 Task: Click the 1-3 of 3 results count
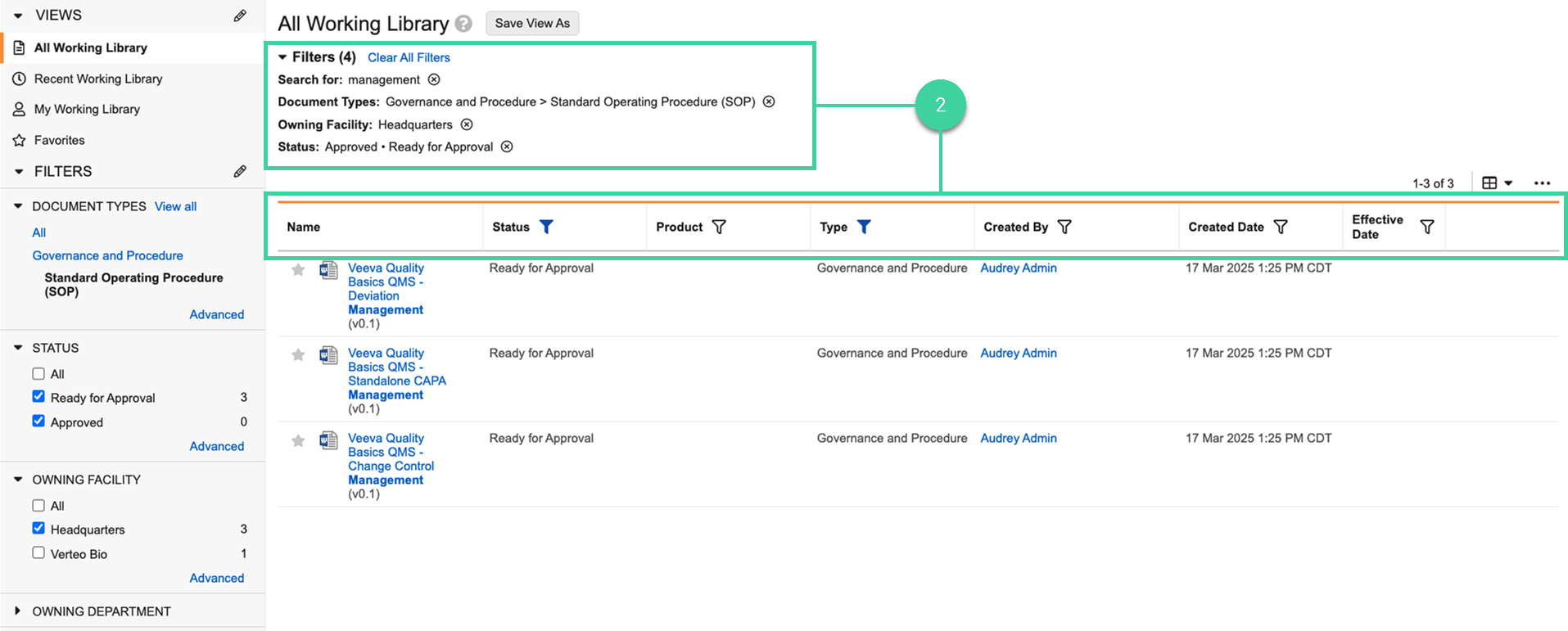pyautogui.click(x=1433, y=183)
